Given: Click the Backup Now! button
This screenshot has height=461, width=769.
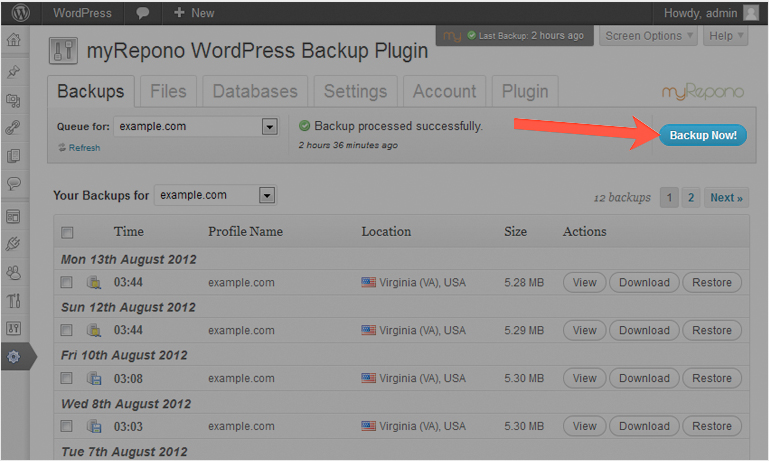Looking at the screenshot, I should (x=703, y=135).
